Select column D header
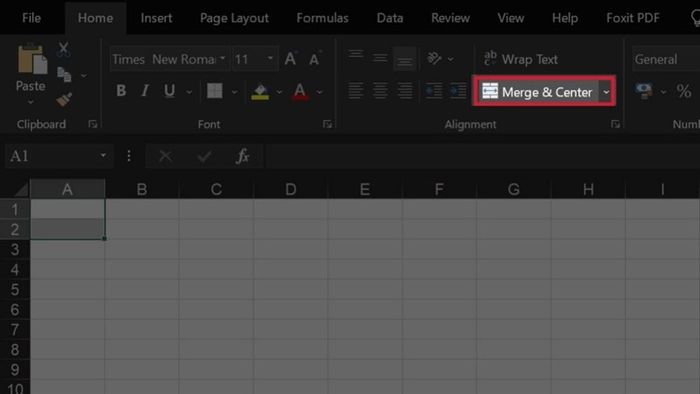This screenshot has height=394, width=700. 291,189
